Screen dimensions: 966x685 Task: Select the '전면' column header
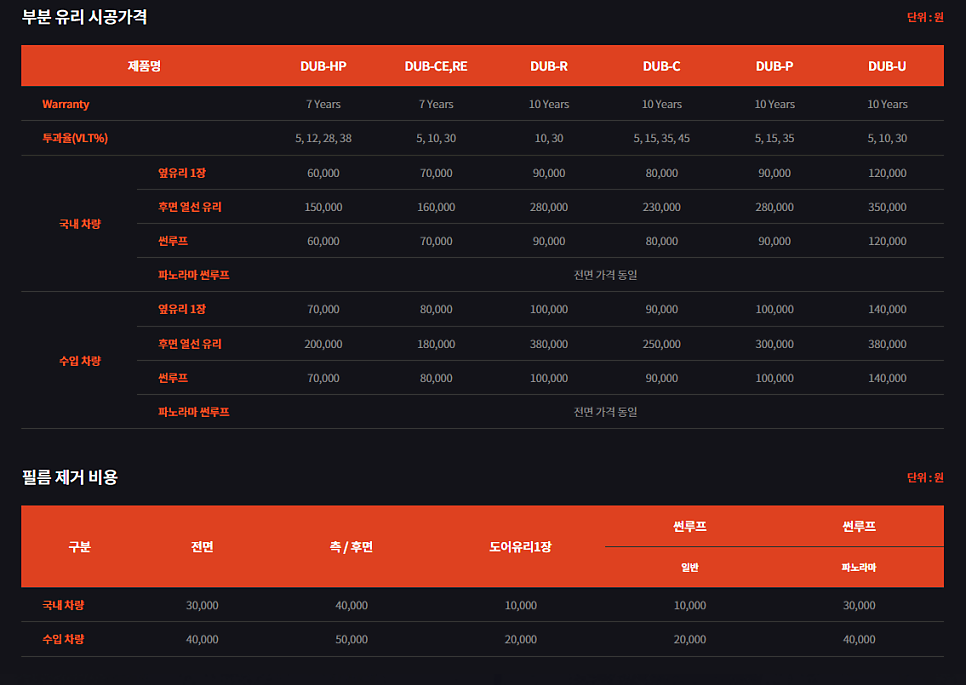pyautogui.click(x=202, y=546)
